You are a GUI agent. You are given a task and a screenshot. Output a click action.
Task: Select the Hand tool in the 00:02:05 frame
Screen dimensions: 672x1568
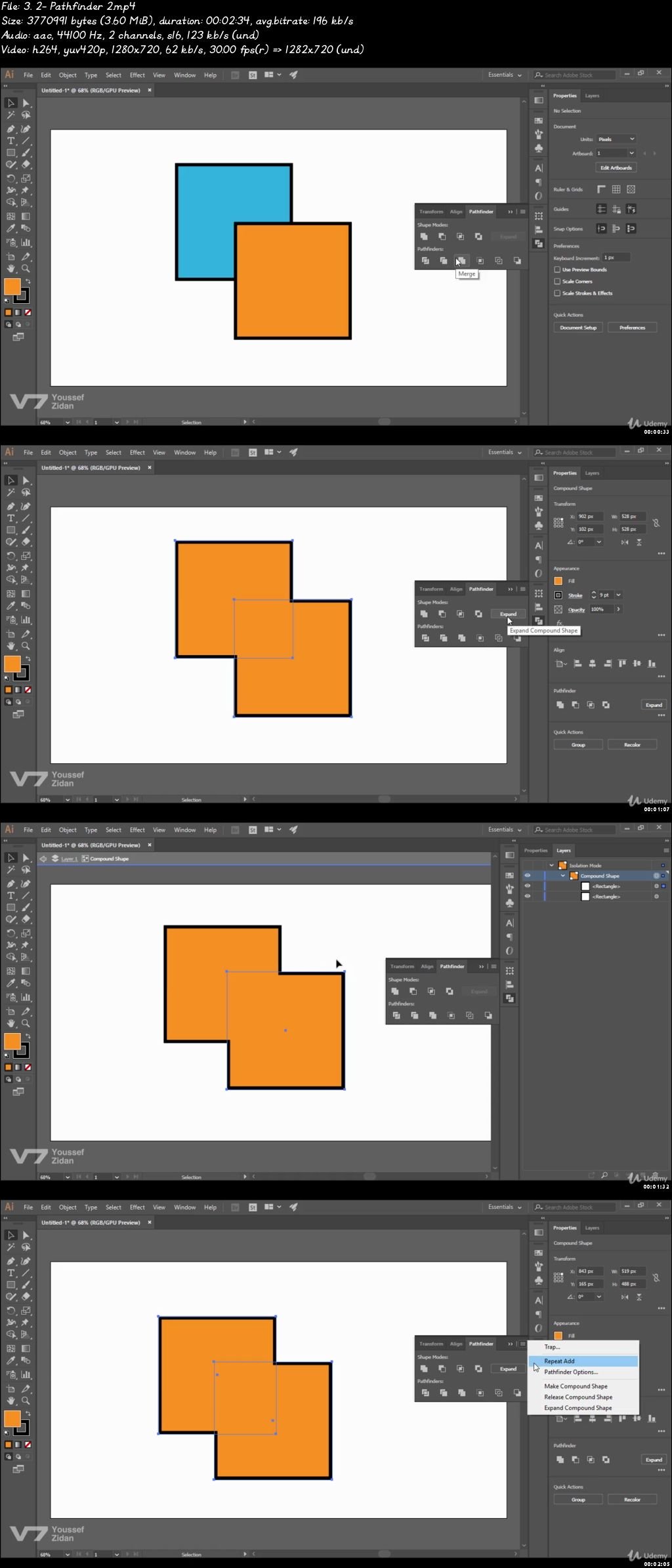pos(11,1401)
